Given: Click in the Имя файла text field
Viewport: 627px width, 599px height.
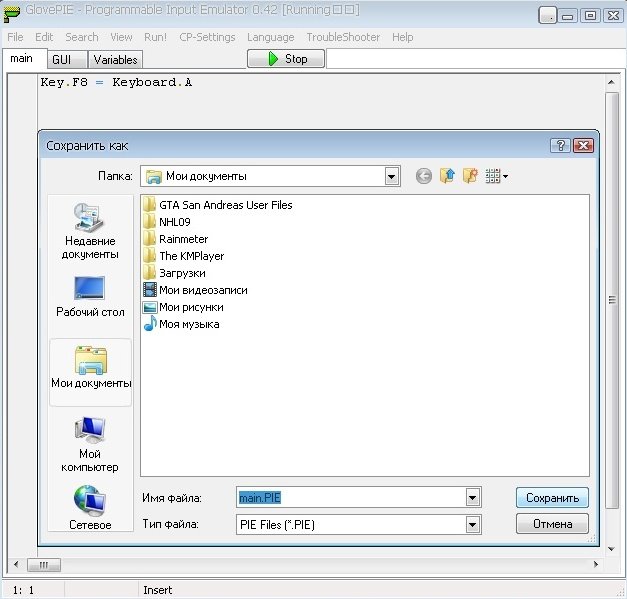Looking at the screenshot, I should (351, 498).
